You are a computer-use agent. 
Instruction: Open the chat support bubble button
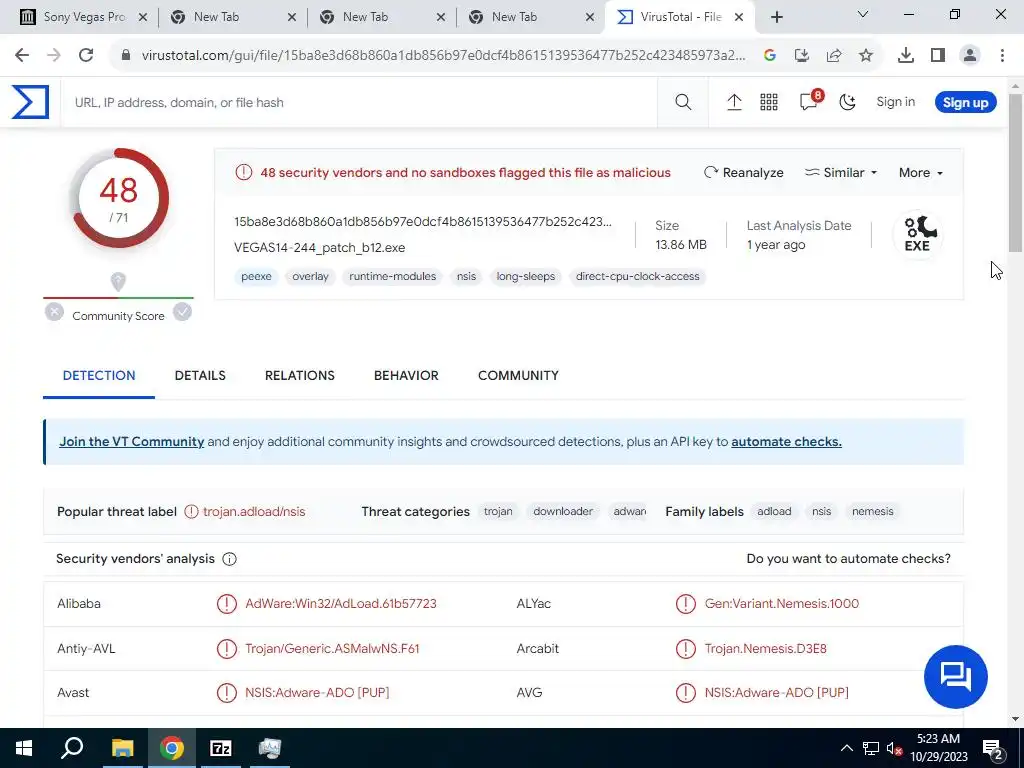955,677
